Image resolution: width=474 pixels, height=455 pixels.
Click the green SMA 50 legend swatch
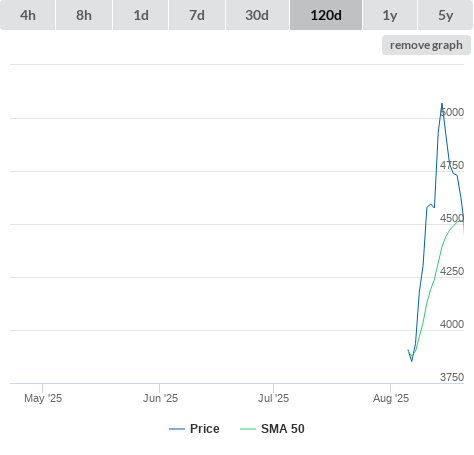click(x=248, y=429)
